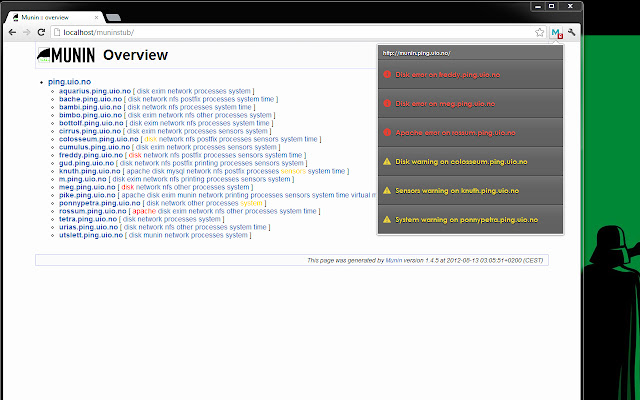The width and height of the screenshot is (640, 400).
Task: Open cumulus.ping.uio.no host link
Action: click(94, 147)
